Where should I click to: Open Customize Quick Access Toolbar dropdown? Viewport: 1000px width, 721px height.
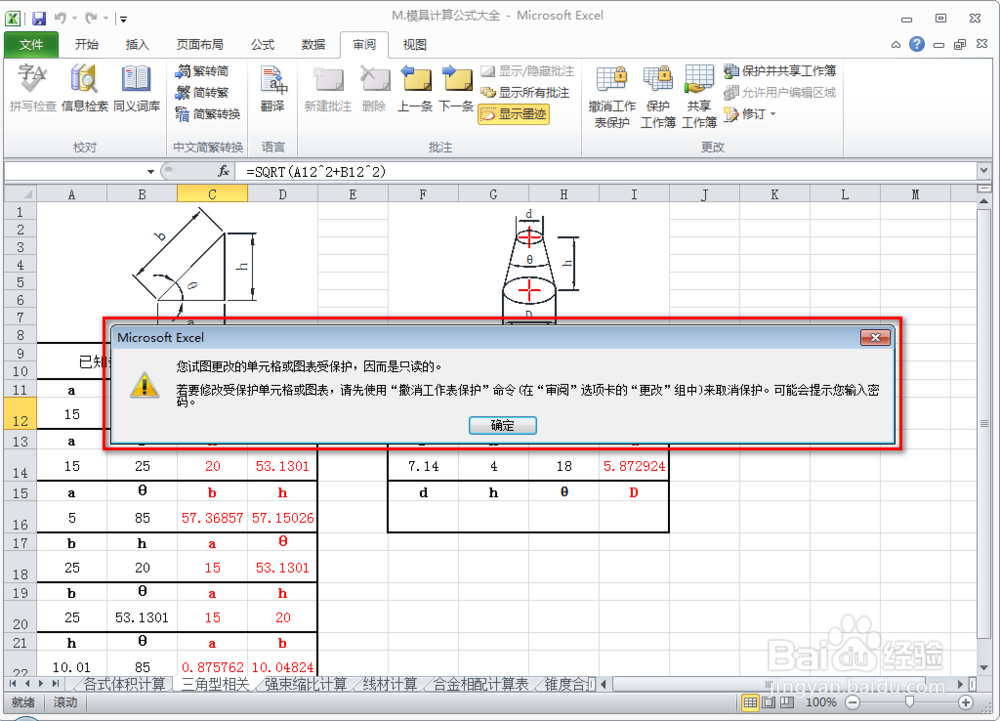124,19
